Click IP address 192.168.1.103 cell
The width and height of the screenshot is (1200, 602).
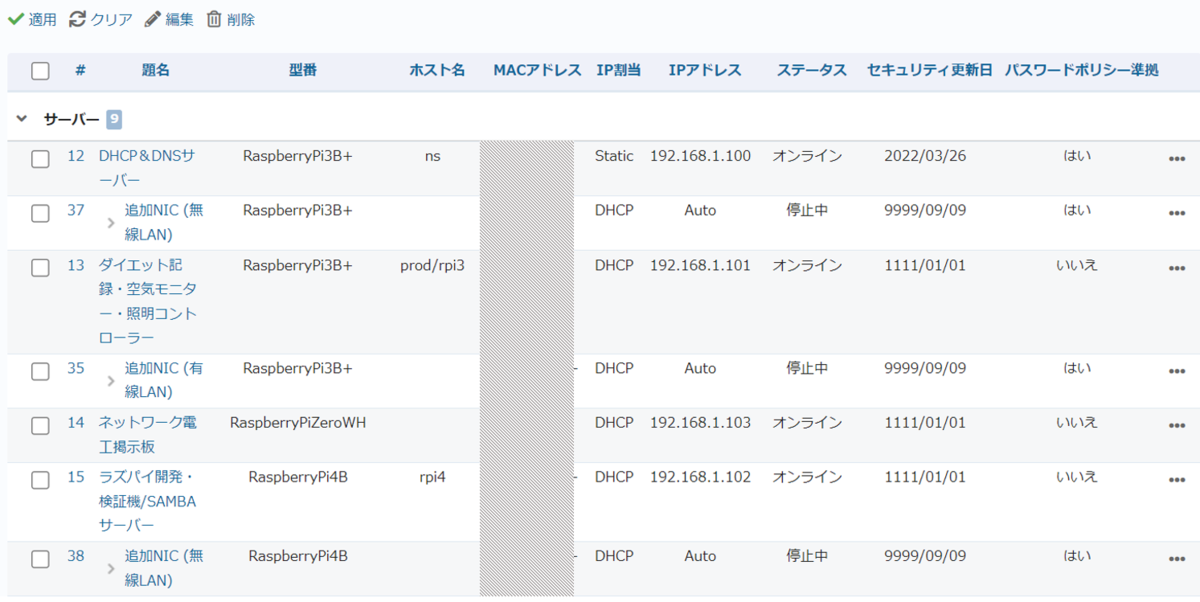[700, 422]
